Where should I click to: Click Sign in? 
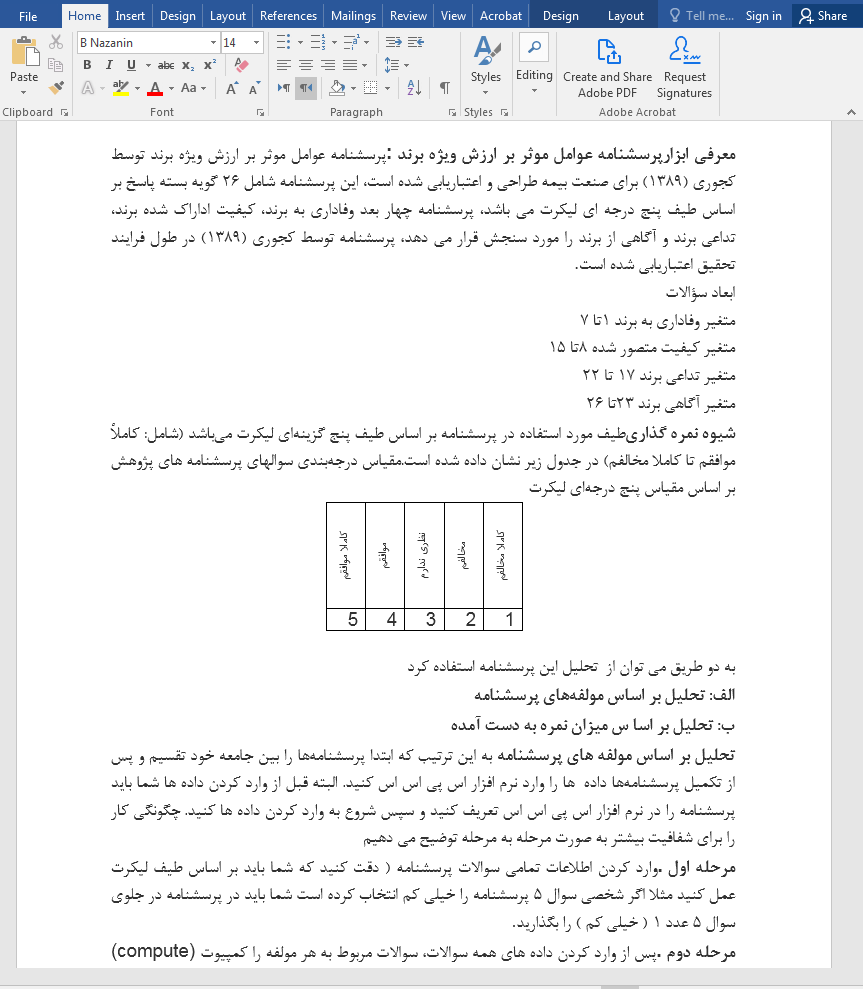coord(763,15)
